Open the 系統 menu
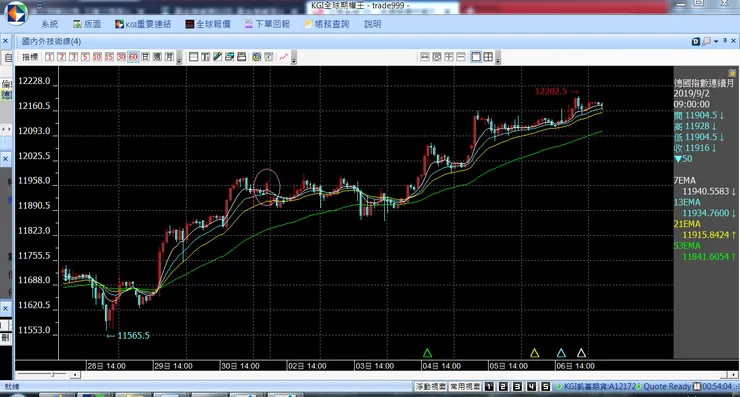Viewport: 740px width, 397px height. pyautogui.click(x=50, y=24)
